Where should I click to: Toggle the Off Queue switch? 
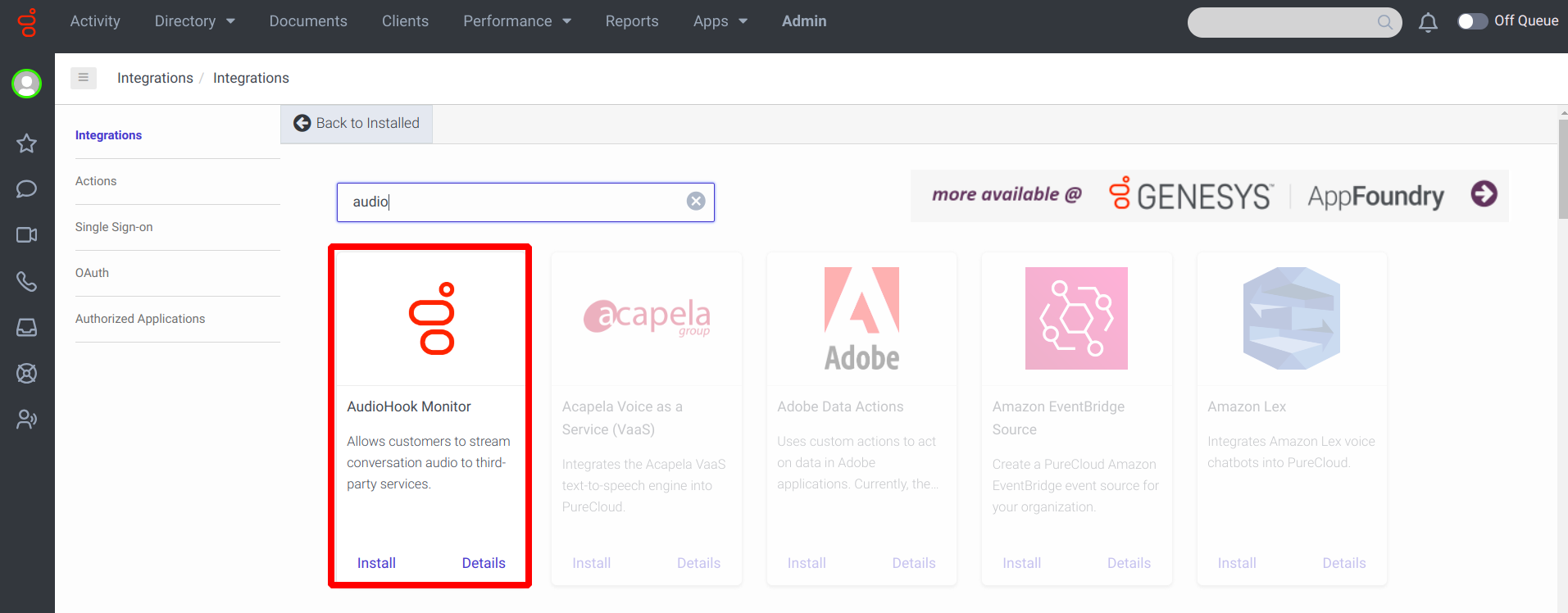click(x=1472, y=21)
